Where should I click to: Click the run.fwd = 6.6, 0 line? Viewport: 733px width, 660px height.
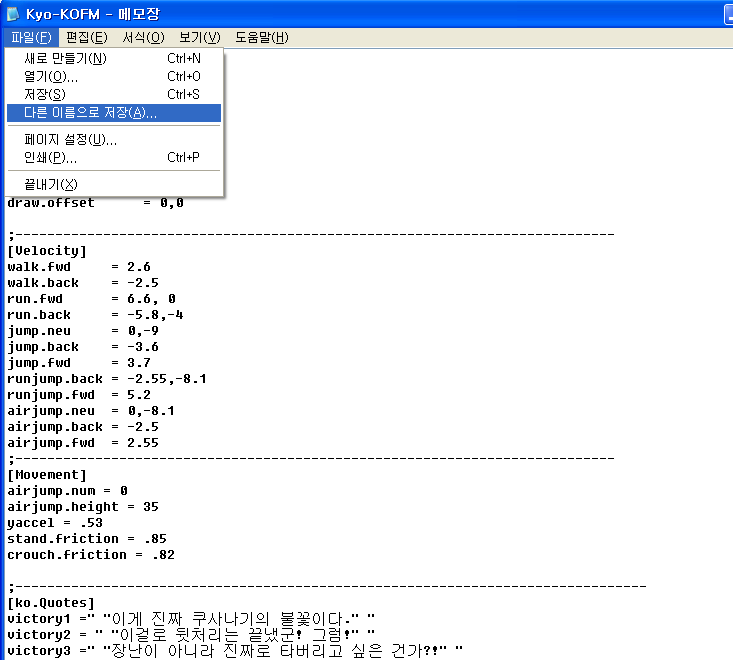91,299
